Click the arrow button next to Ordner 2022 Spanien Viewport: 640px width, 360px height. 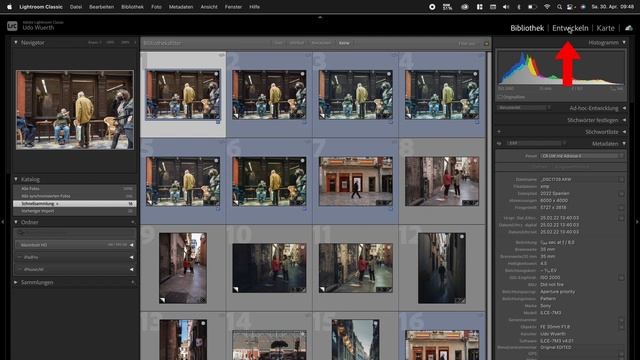(x=621, y=193)
